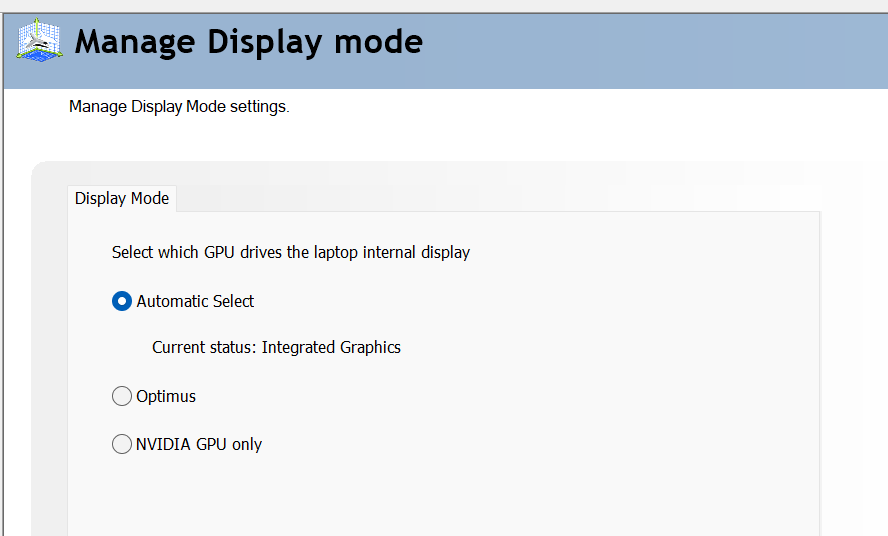Click the 'Current status:' label

pos(204,348)
